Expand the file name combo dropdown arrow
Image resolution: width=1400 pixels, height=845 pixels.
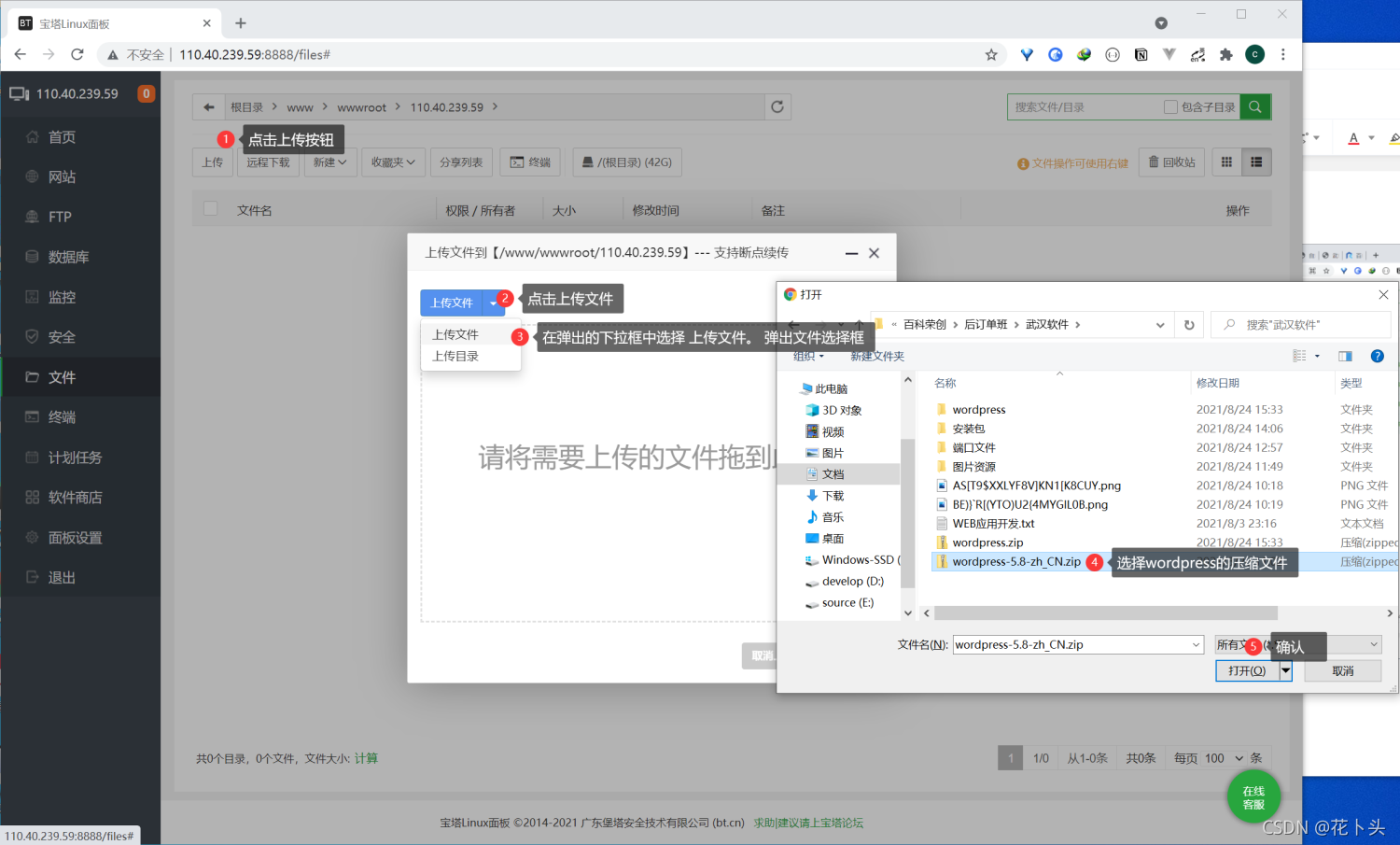coord(1196,644)
